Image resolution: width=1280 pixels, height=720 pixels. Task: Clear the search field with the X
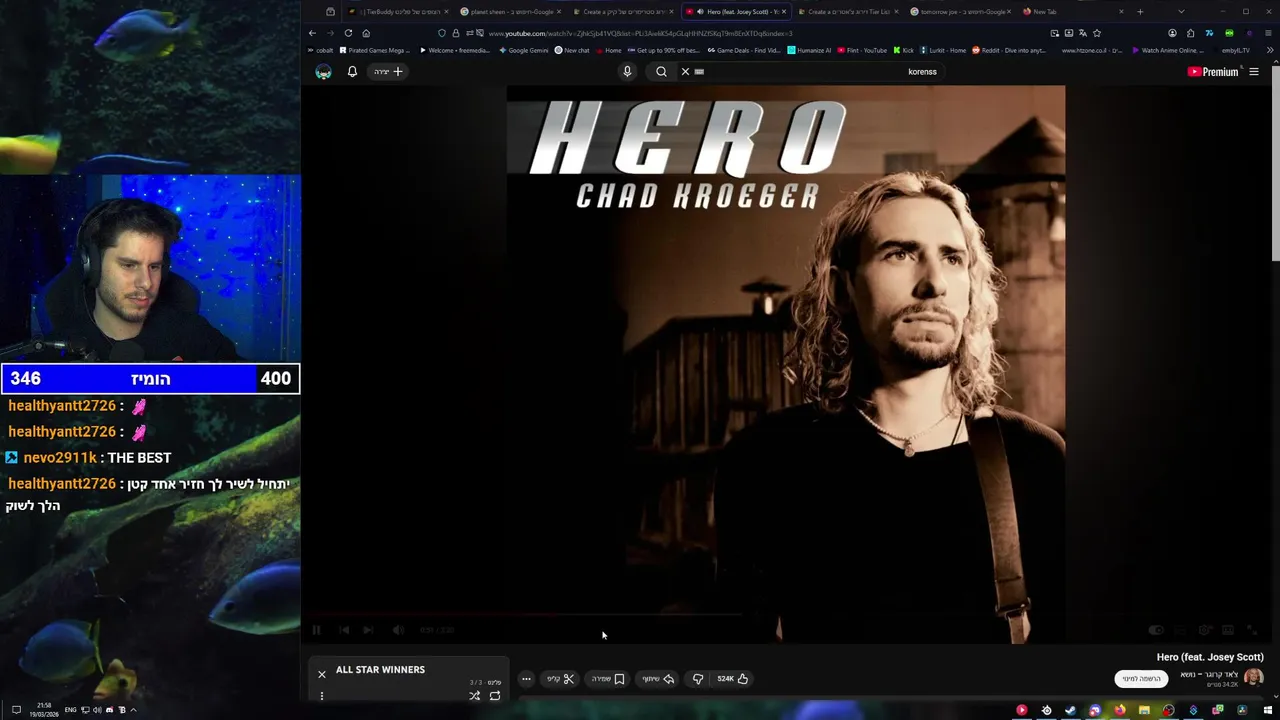(685, 72)
